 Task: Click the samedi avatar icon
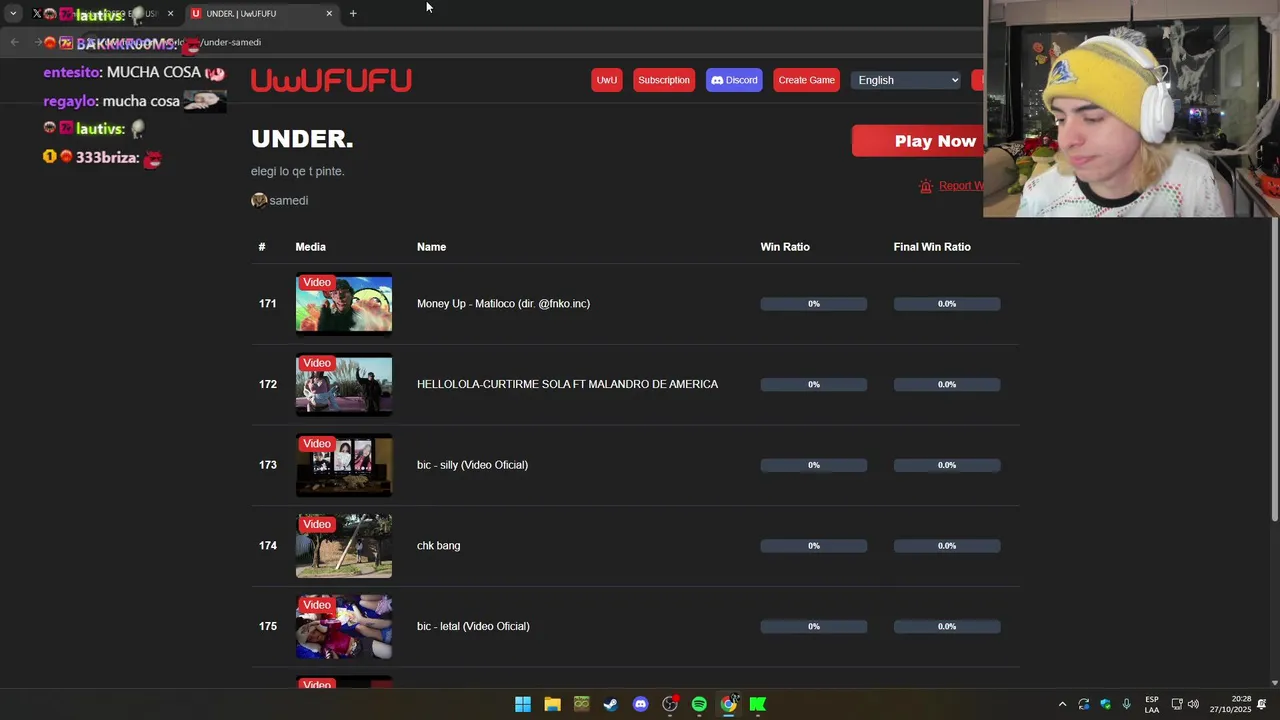click(259, 200)
